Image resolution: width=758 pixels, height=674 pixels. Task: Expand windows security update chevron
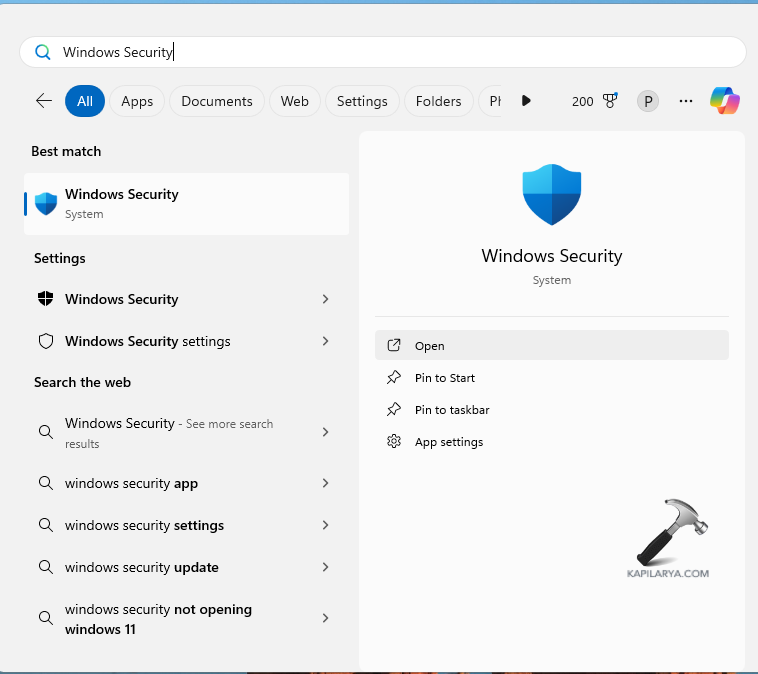[325, 567]
